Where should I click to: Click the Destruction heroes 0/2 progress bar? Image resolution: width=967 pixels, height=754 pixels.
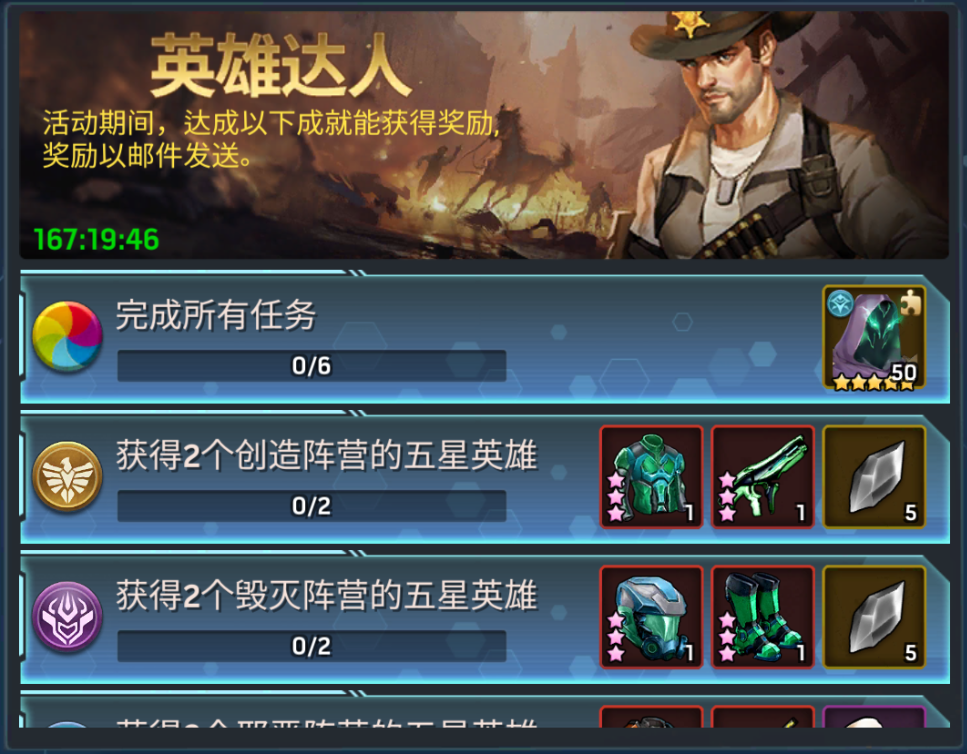click(311, 646)
